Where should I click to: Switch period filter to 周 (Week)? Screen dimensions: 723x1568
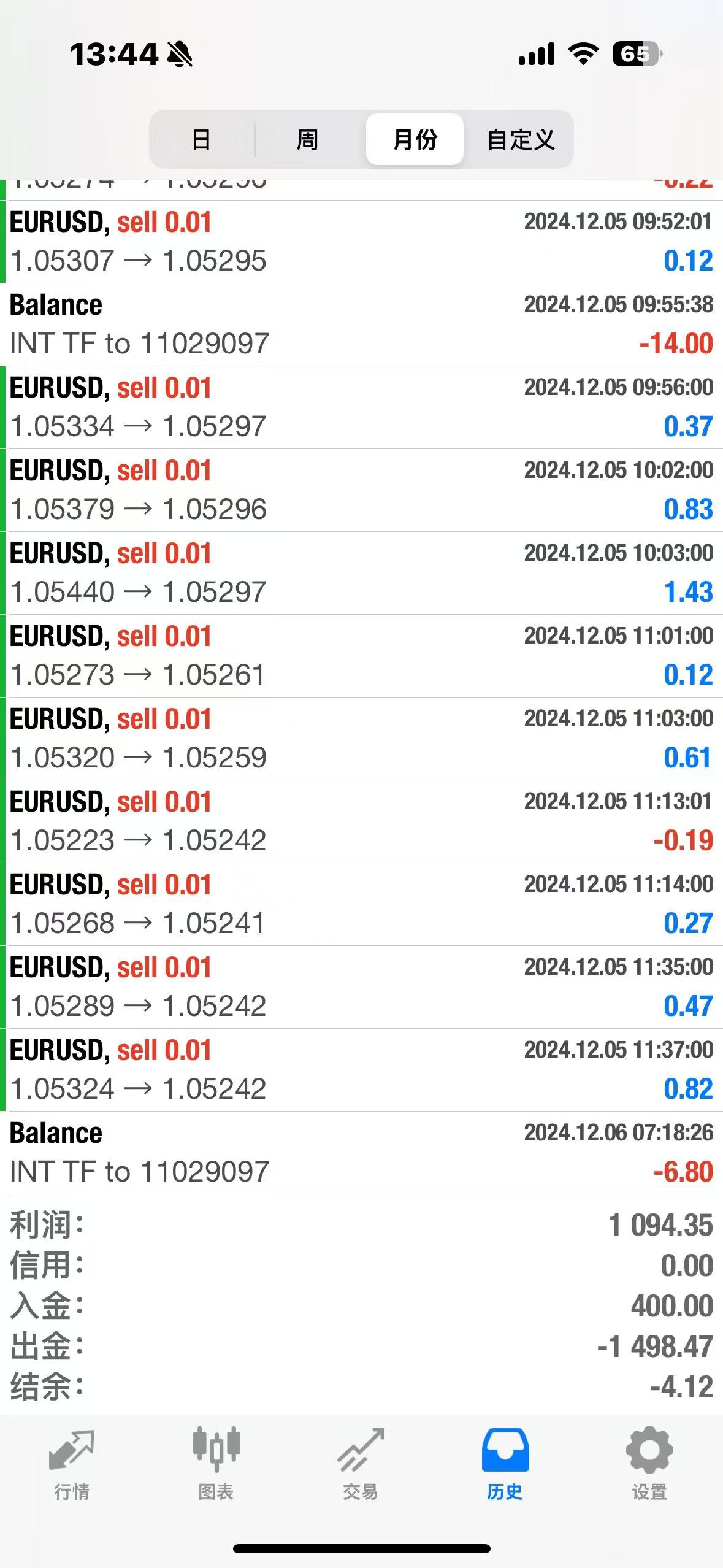[307, 140]
